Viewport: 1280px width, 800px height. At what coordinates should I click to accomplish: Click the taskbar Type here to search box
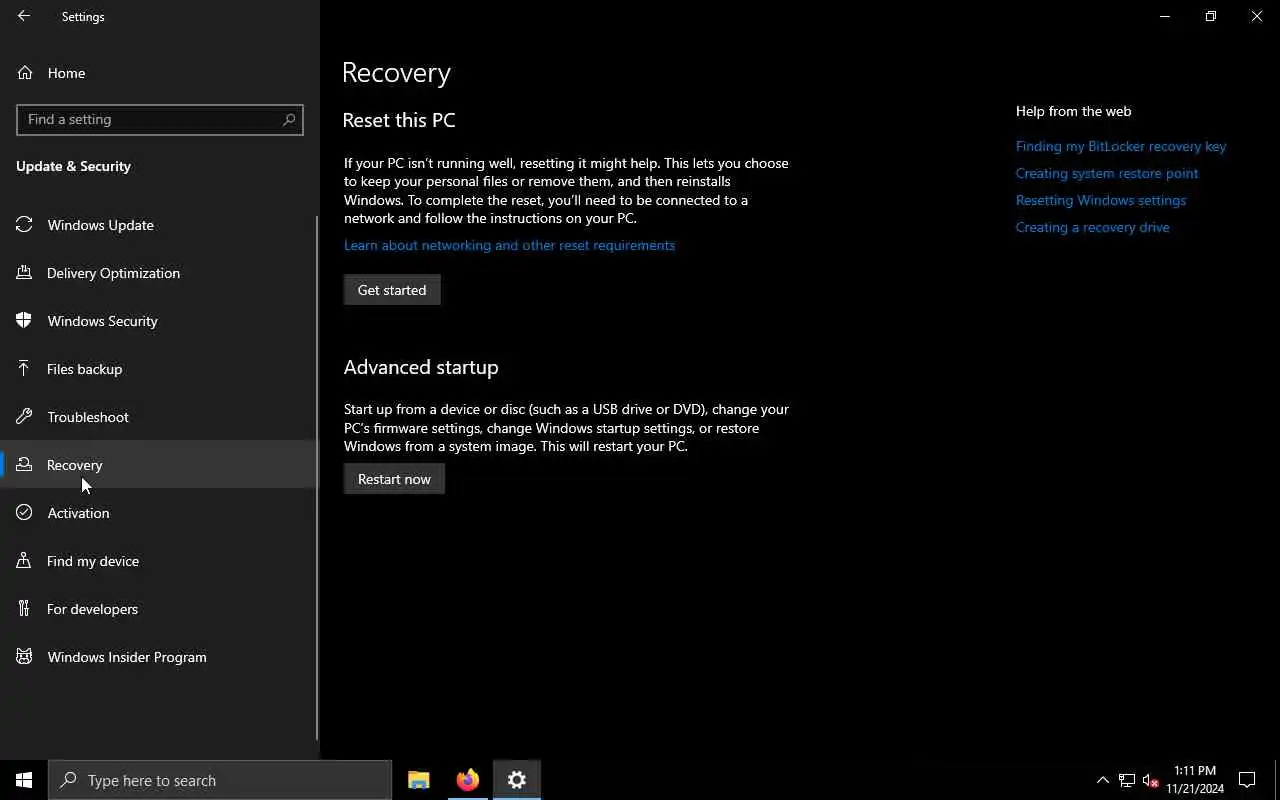click(220, 780)
